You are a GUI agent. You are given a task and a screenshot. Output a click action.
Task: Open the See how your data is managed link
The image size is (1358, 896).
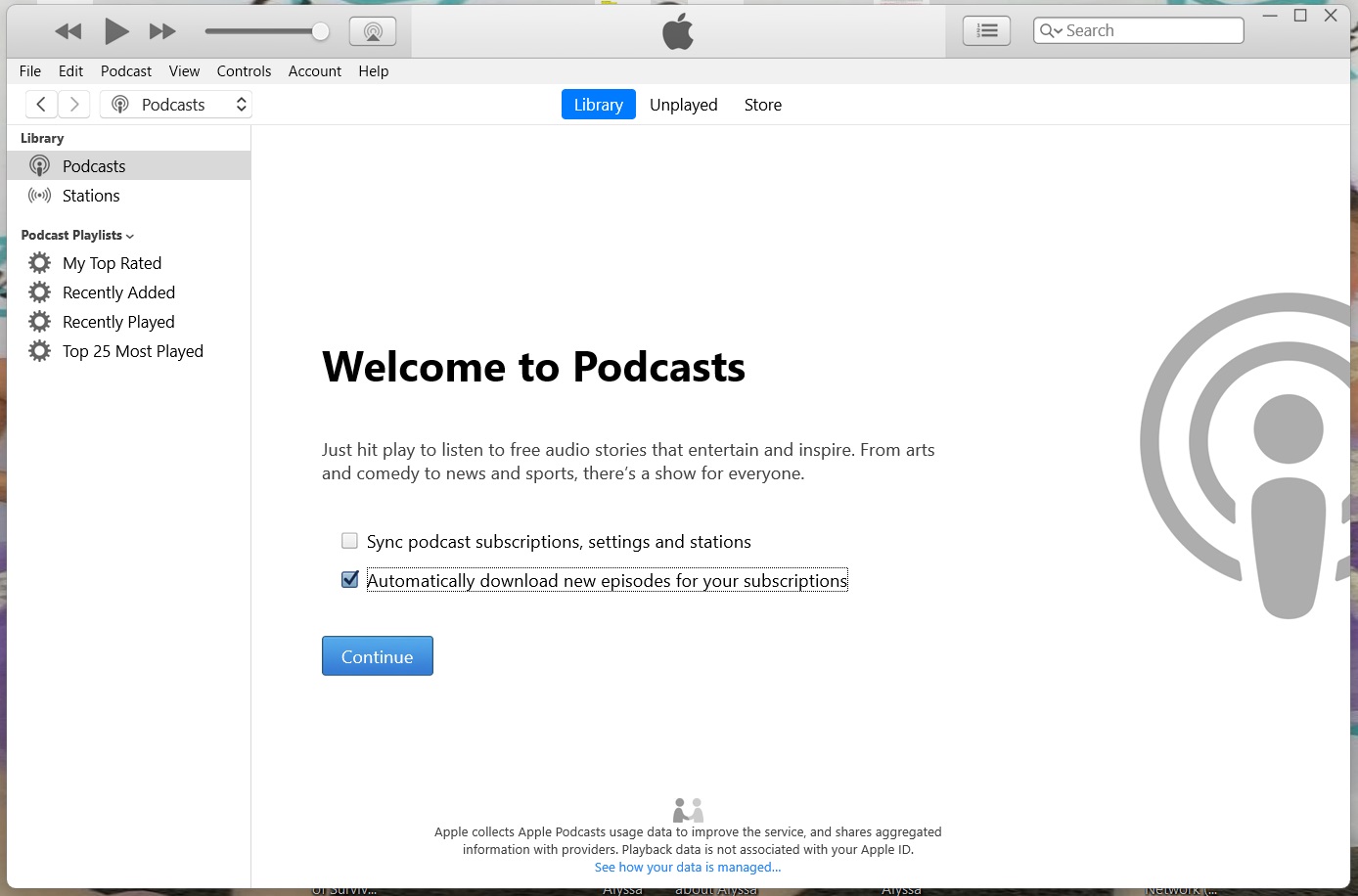click(x=688, y=868)
